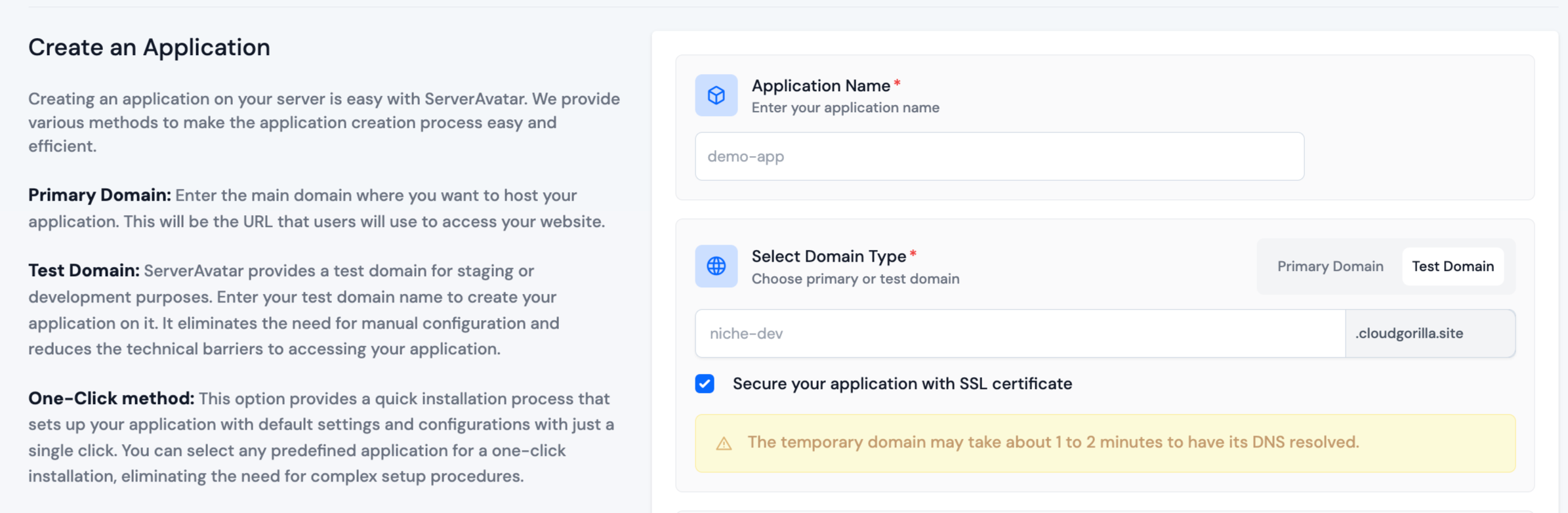The height and width of the screenshot is (513, 1568).
Task: Click the 'Secure your application with SSL certificate' label
Action: point(902,384)
